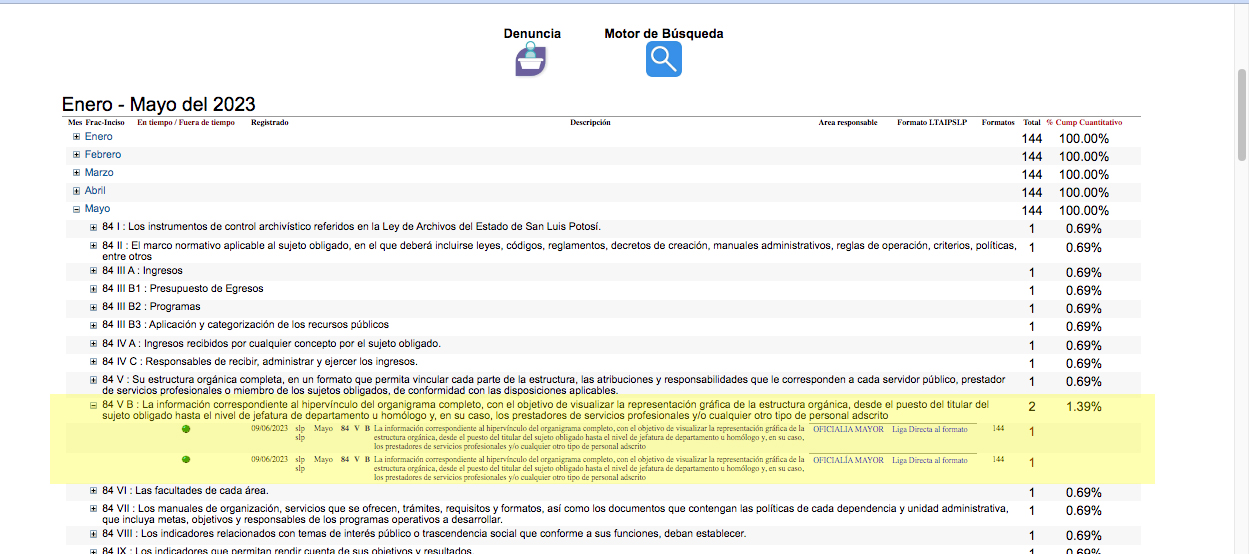Open the Motor de Búsqueda magnifier icon
The height and width of the screenshot is (554, 1249).
pyautogui.click(x=663, y=60)
